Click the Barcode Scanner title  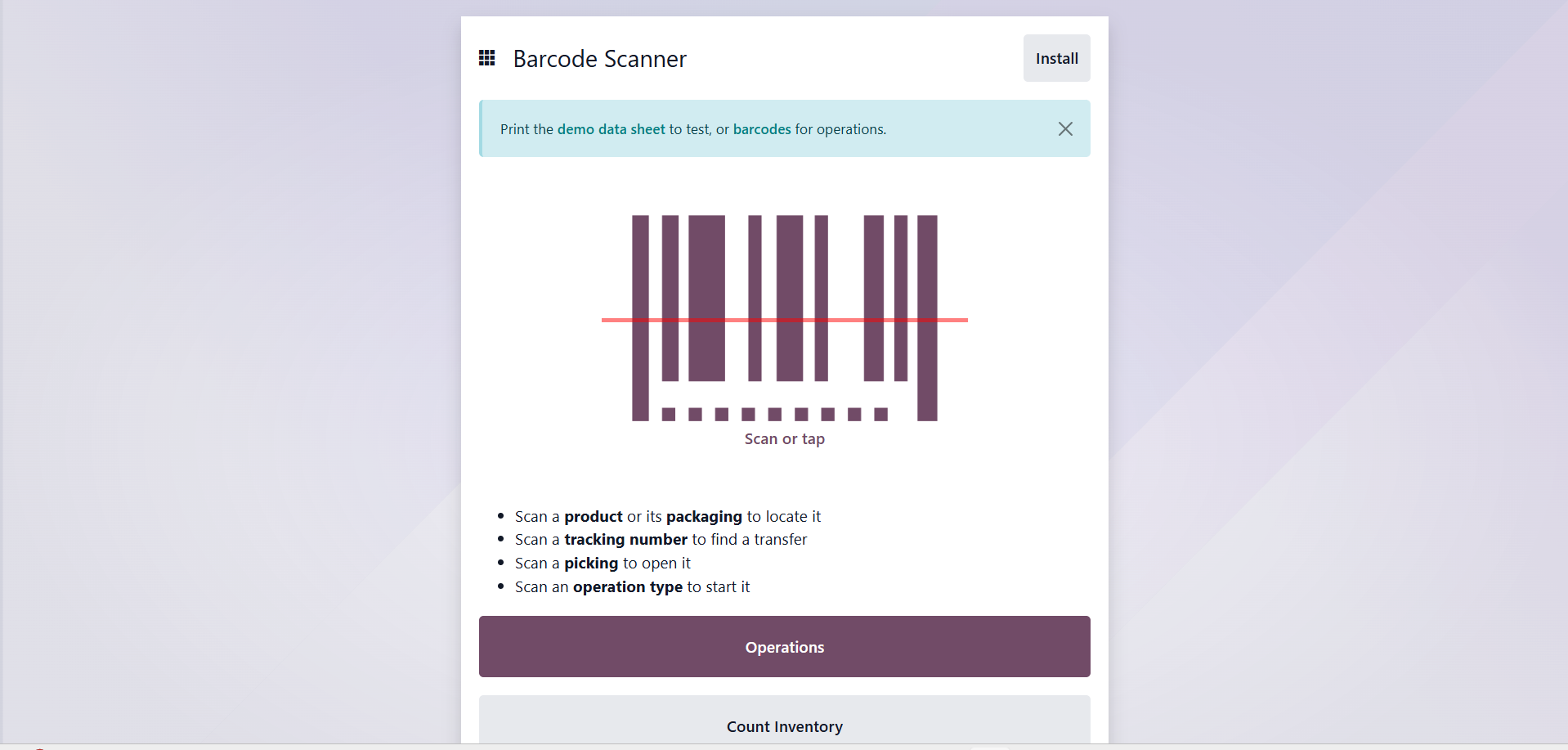(599, 59)
